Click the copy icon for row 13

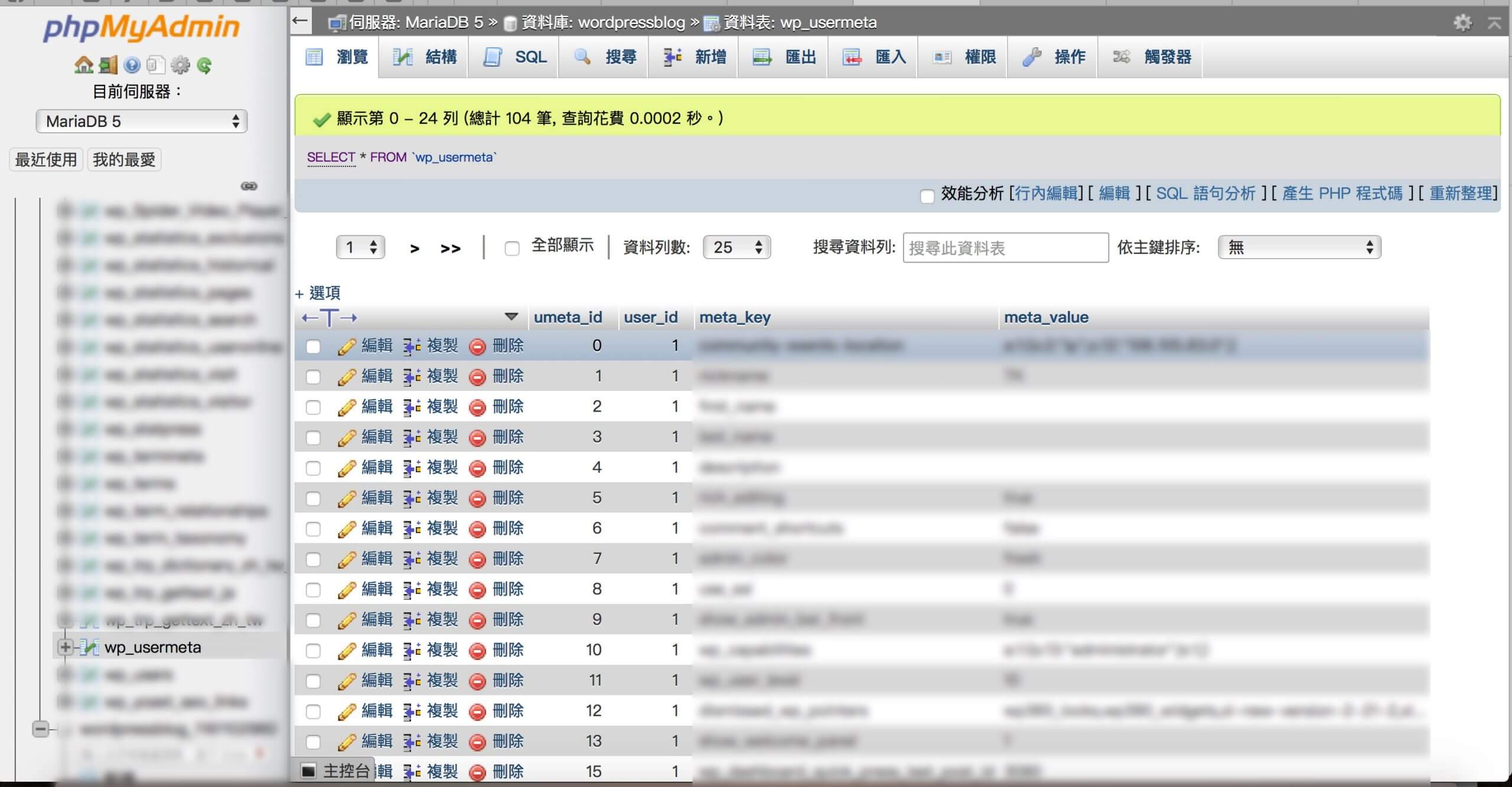[x=412, y=742]
